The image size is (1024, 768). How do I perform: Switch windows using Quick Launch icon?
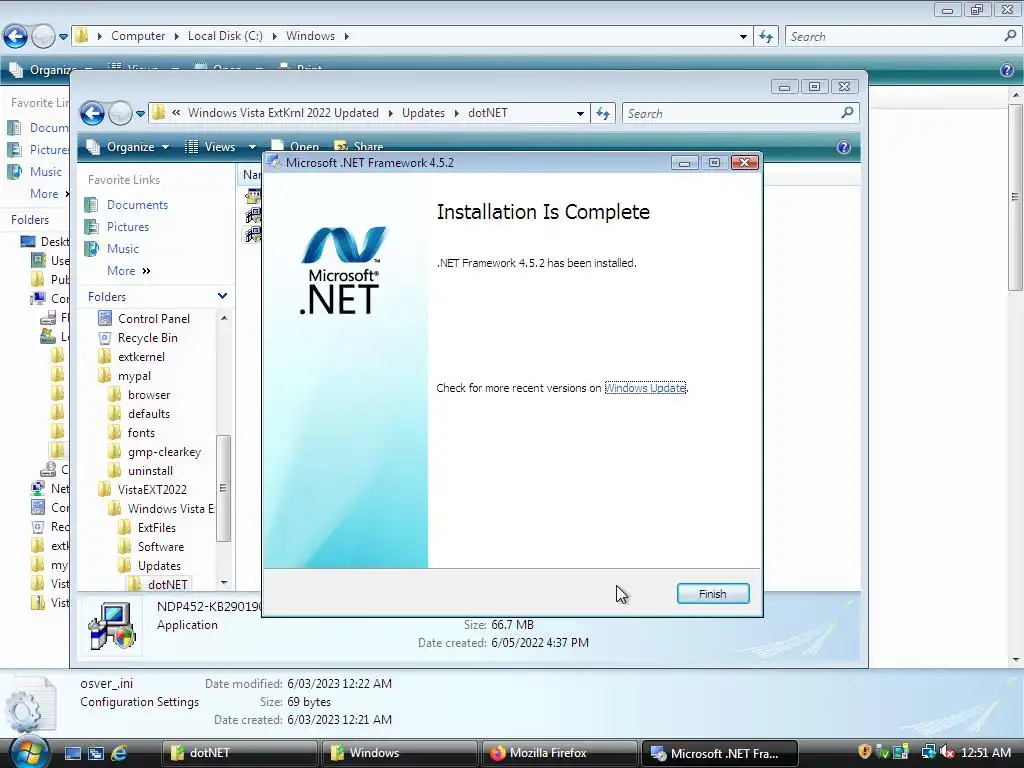(96, 753)
